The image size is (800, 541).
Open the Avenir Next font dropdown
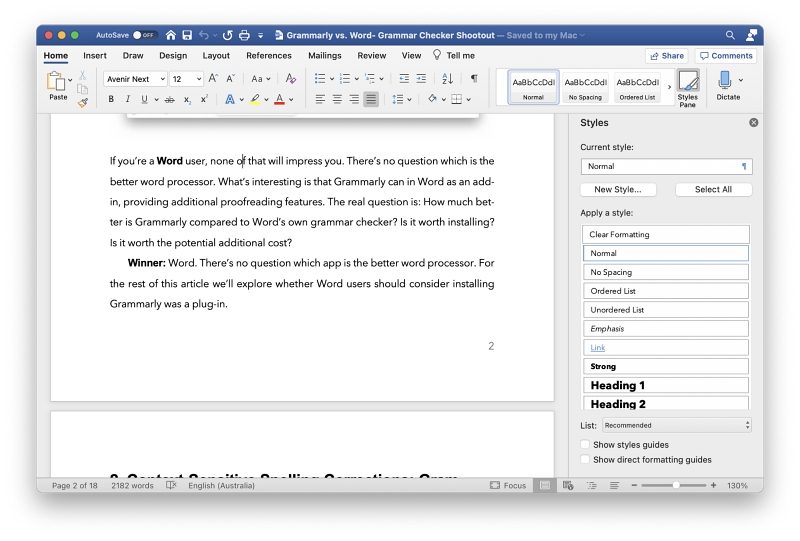click(135, 79)
